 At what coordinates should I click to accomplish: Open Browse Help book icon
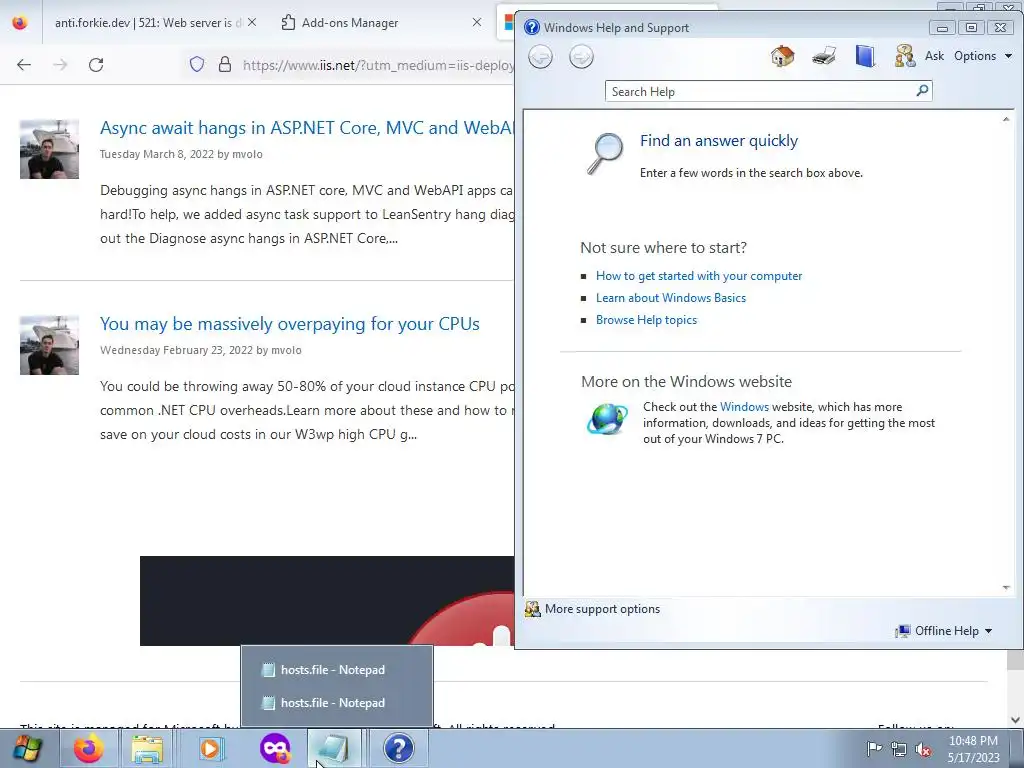865,56
